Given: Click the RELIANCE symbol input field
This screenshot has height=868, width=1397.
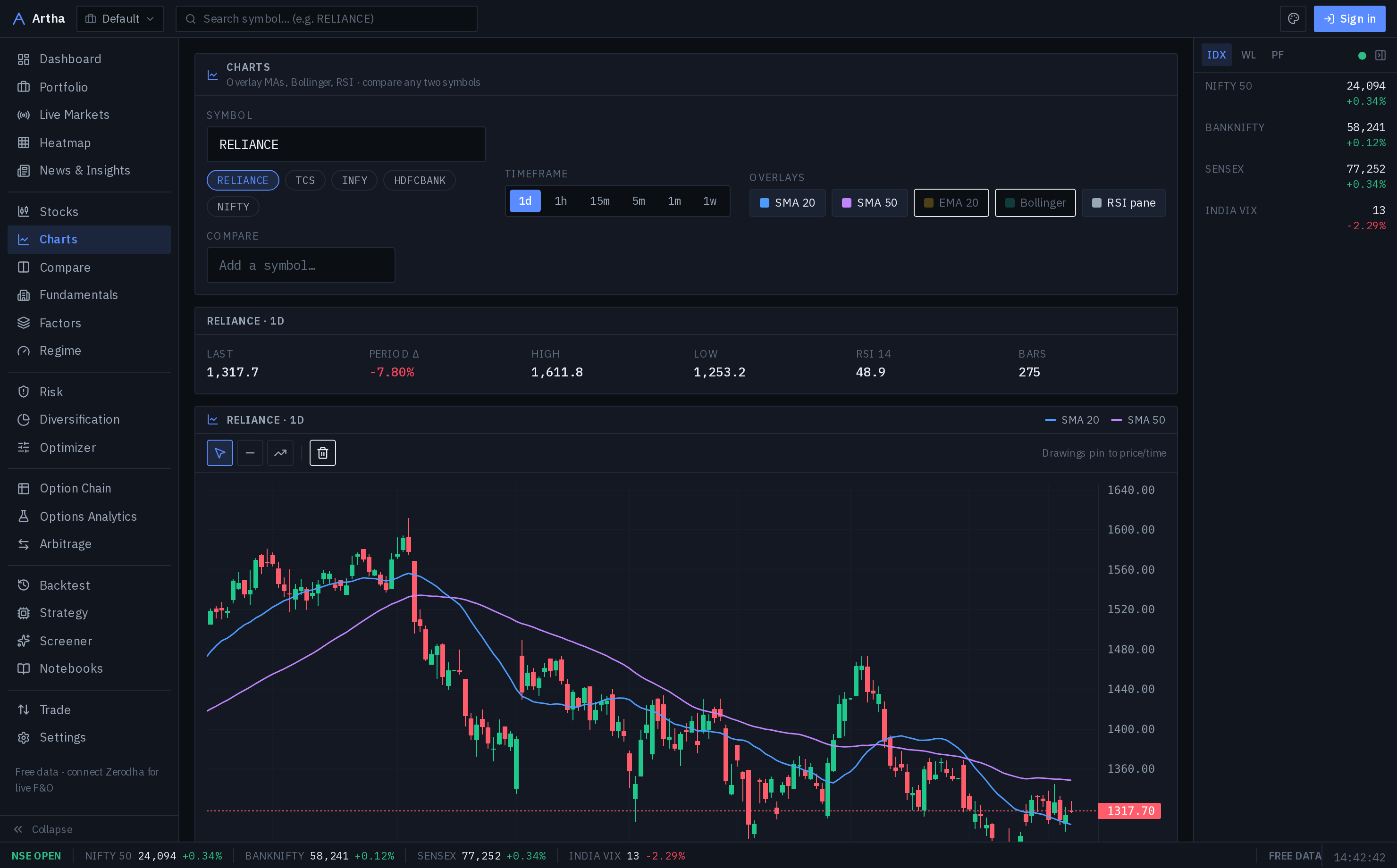Looking at the screenshot, I should 345,145.
